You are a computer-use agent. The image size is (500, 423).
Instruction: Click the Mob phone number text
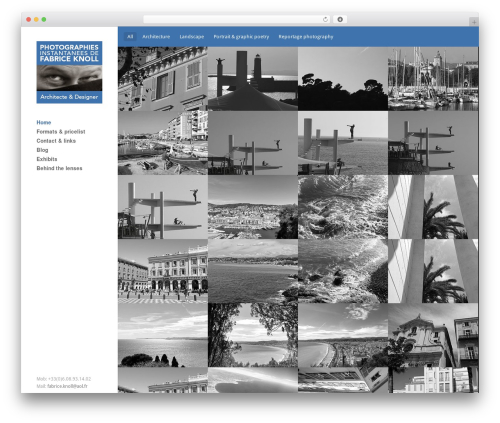(x=64, y=379)
